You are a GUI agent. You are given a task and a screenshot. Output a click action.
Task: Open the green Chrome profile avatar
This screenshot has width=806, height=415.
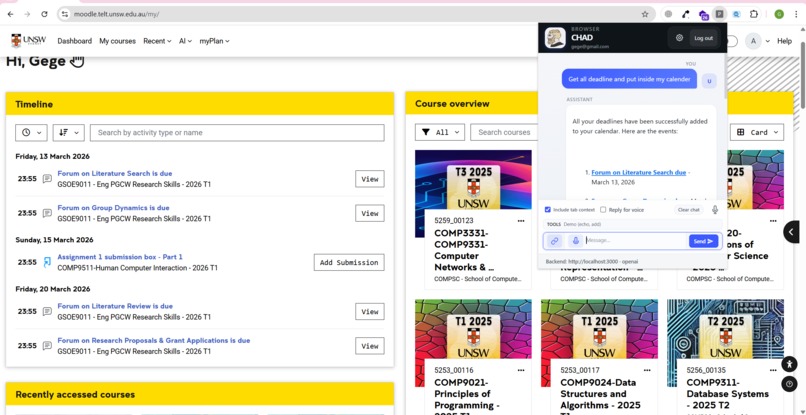pyautogui.click(x=779, y=14)
